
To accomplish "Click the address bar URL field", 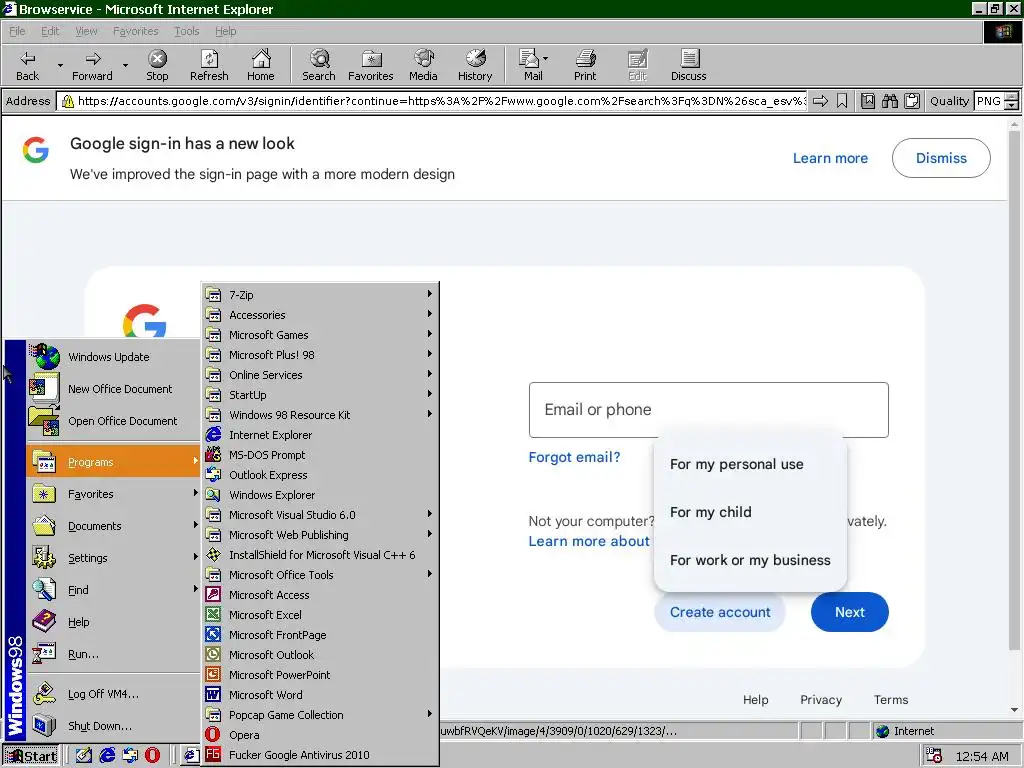I will point(433,101).
